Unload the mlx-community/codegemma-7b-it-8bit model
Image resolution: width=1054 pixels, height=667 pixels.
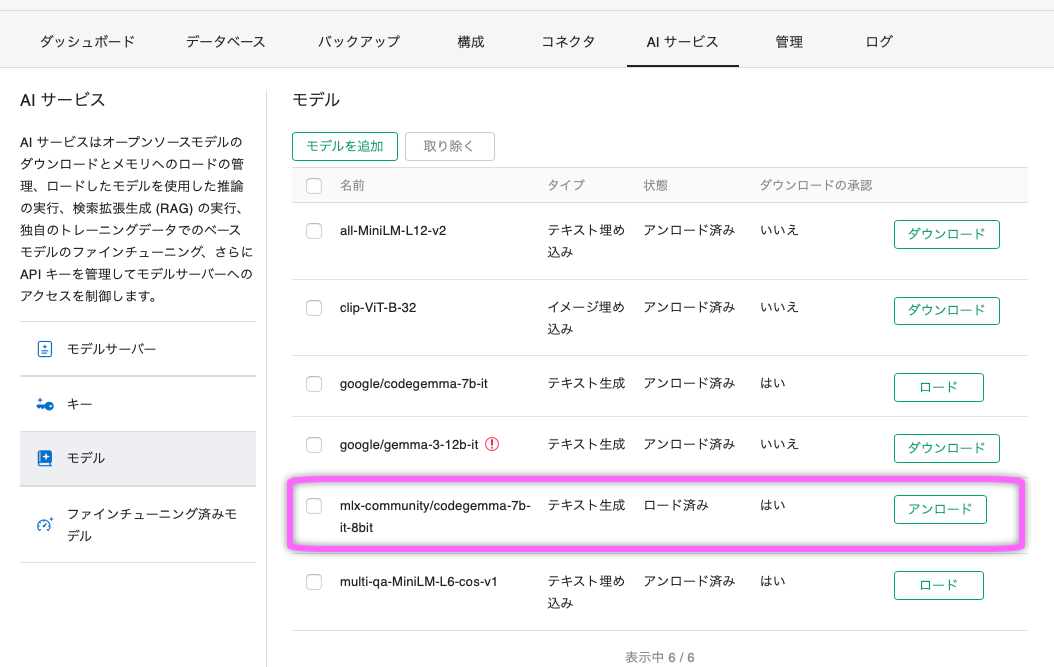click(940, 509)
